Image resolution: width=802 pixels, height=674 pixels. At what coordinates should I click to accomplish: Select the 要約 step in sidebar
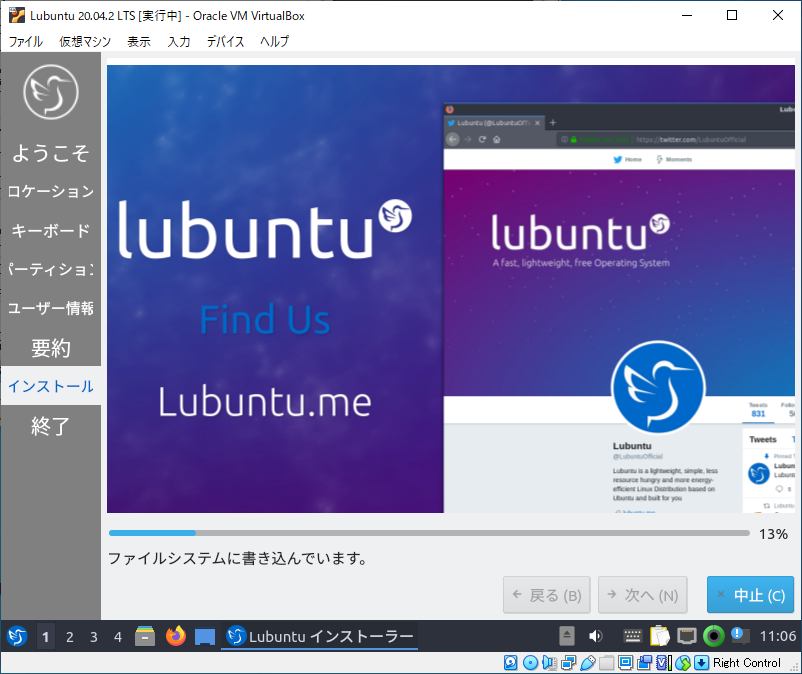pos(51,347)
